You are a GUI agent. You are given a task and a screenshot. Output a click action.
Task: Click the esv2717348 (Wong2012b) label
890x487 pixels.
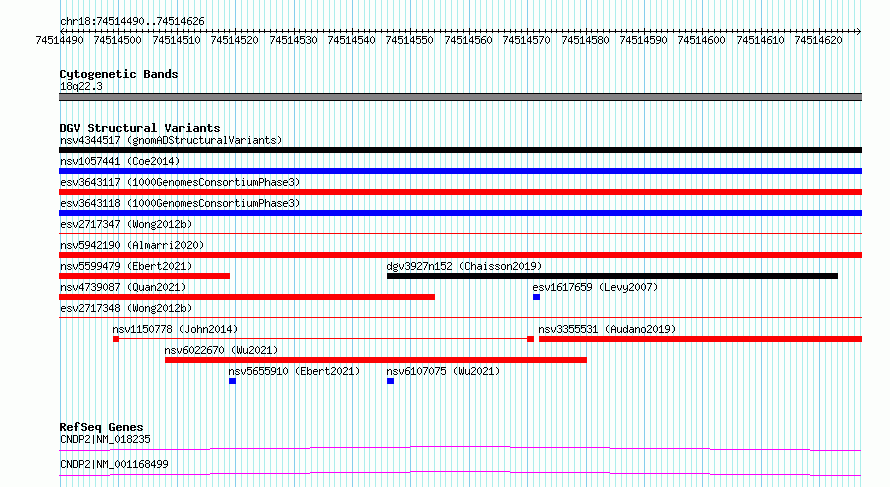(x=126, y=308)
